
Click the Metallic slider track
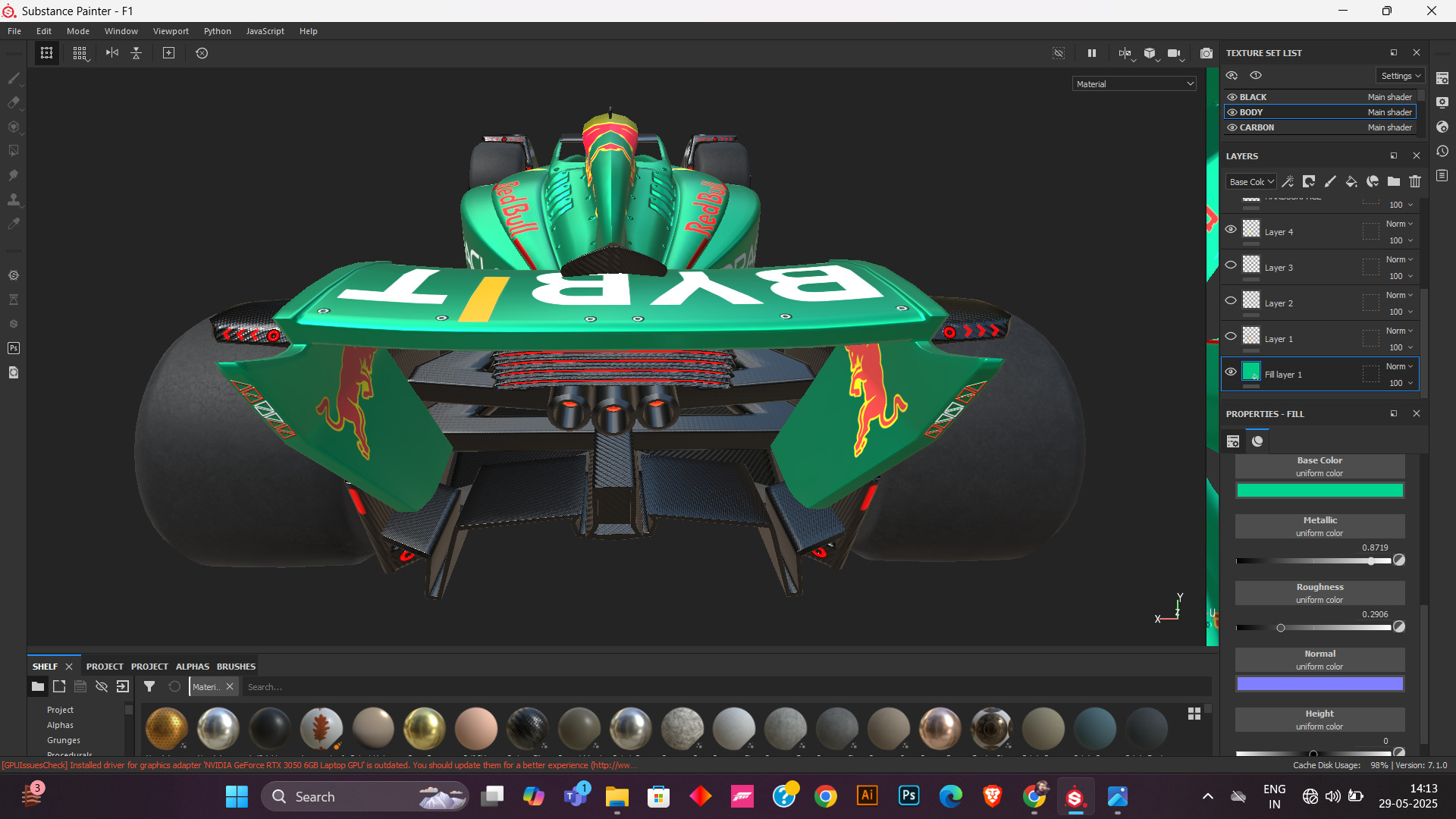pyautogui.click(x=1313, y=561)
